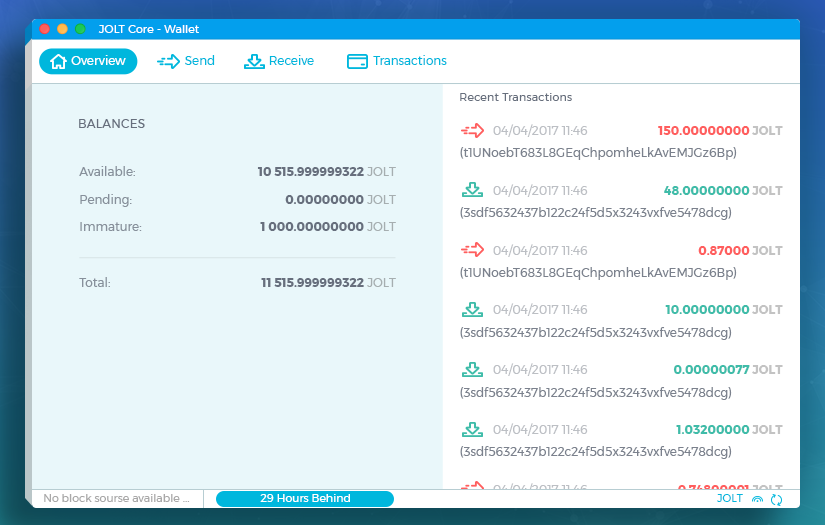825x525 pixels.
Task: Click the No block sourse available status text
Action: click(116, 498)
